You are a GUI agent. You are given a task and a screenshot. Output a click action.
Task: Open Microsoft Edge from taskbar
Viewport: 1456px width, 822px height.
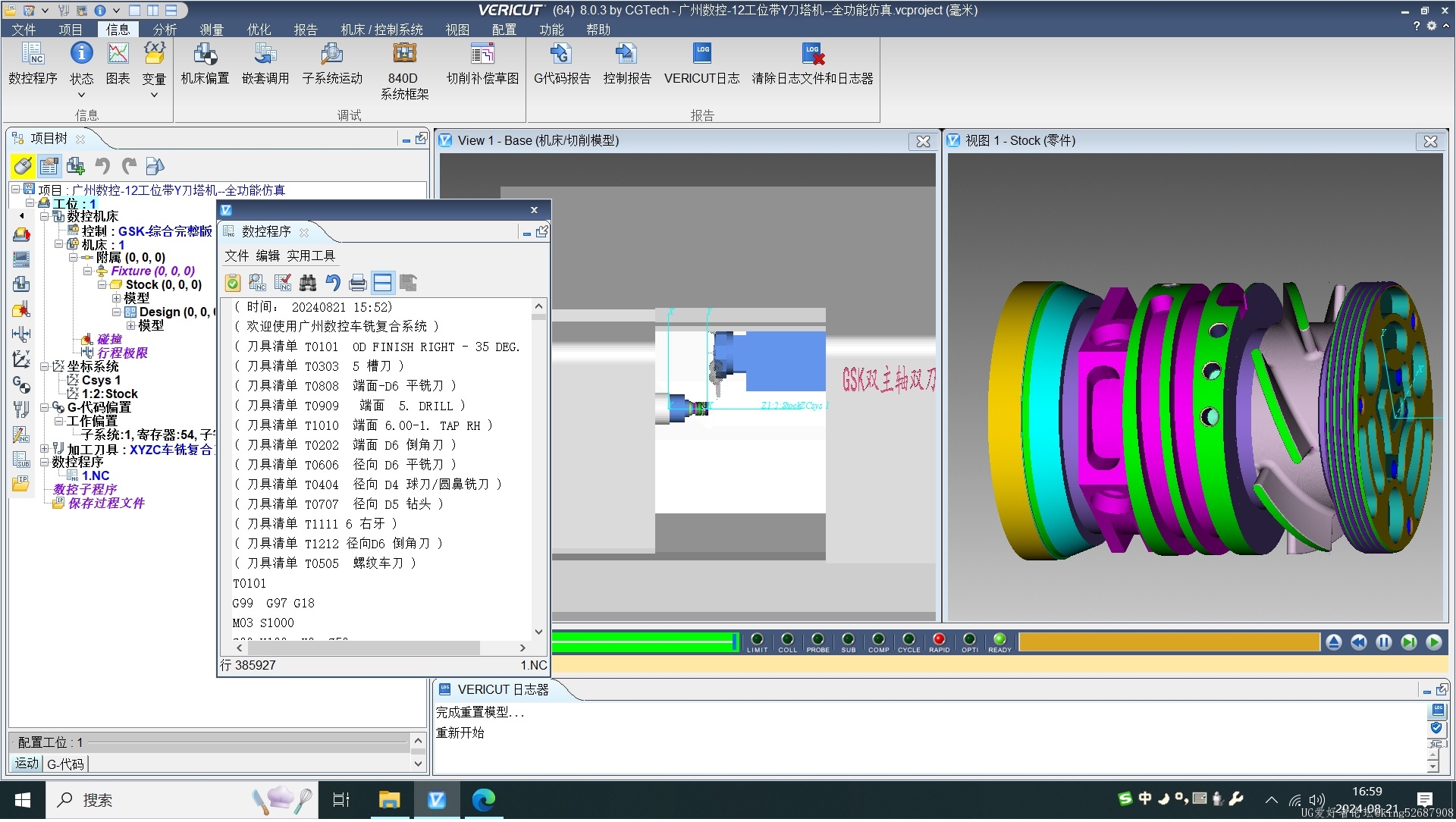[x=483, y=800]
